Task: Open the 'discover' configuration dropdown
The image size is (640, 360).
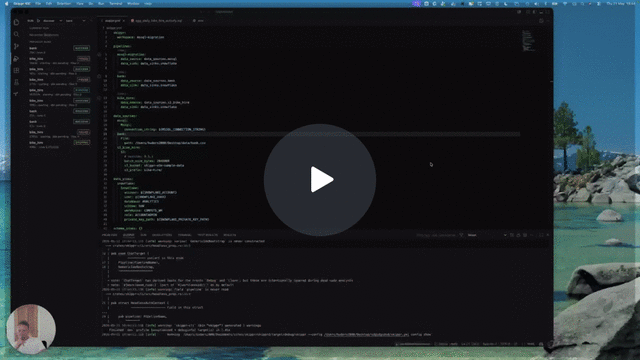Action: (x=53, y=21)
